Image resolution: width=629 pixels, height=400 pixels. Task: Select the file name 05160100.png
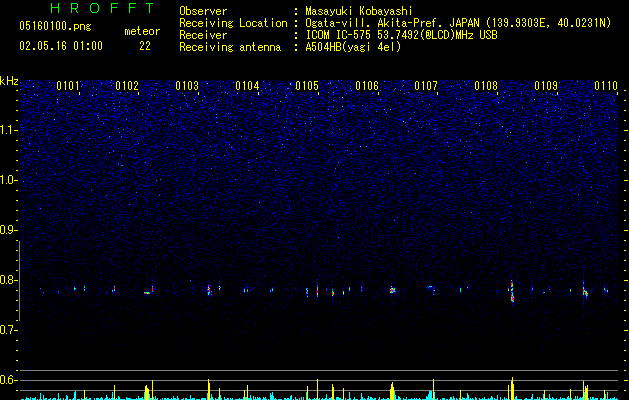(55, 27)
